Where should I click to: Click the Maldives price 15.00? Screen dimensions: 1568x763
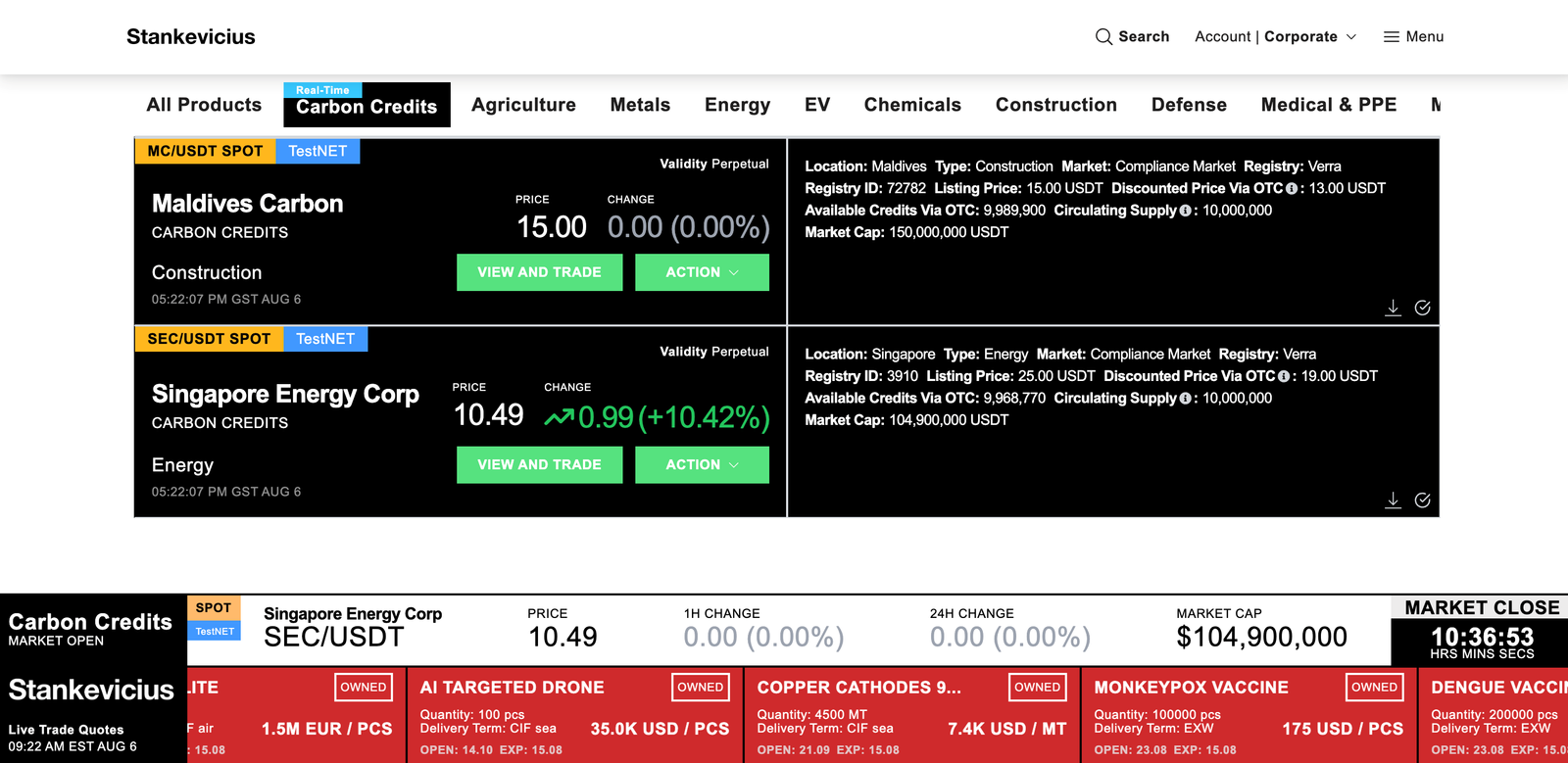[x=552, y=227]
